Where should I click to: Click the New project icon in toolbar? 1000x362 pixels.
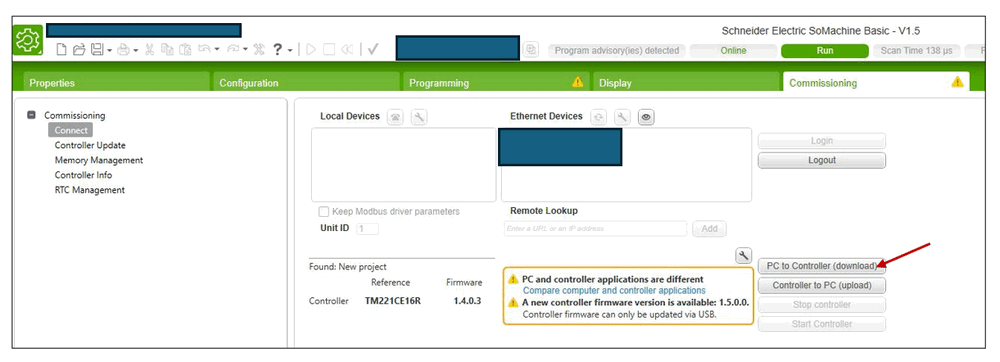pos(62,50)
